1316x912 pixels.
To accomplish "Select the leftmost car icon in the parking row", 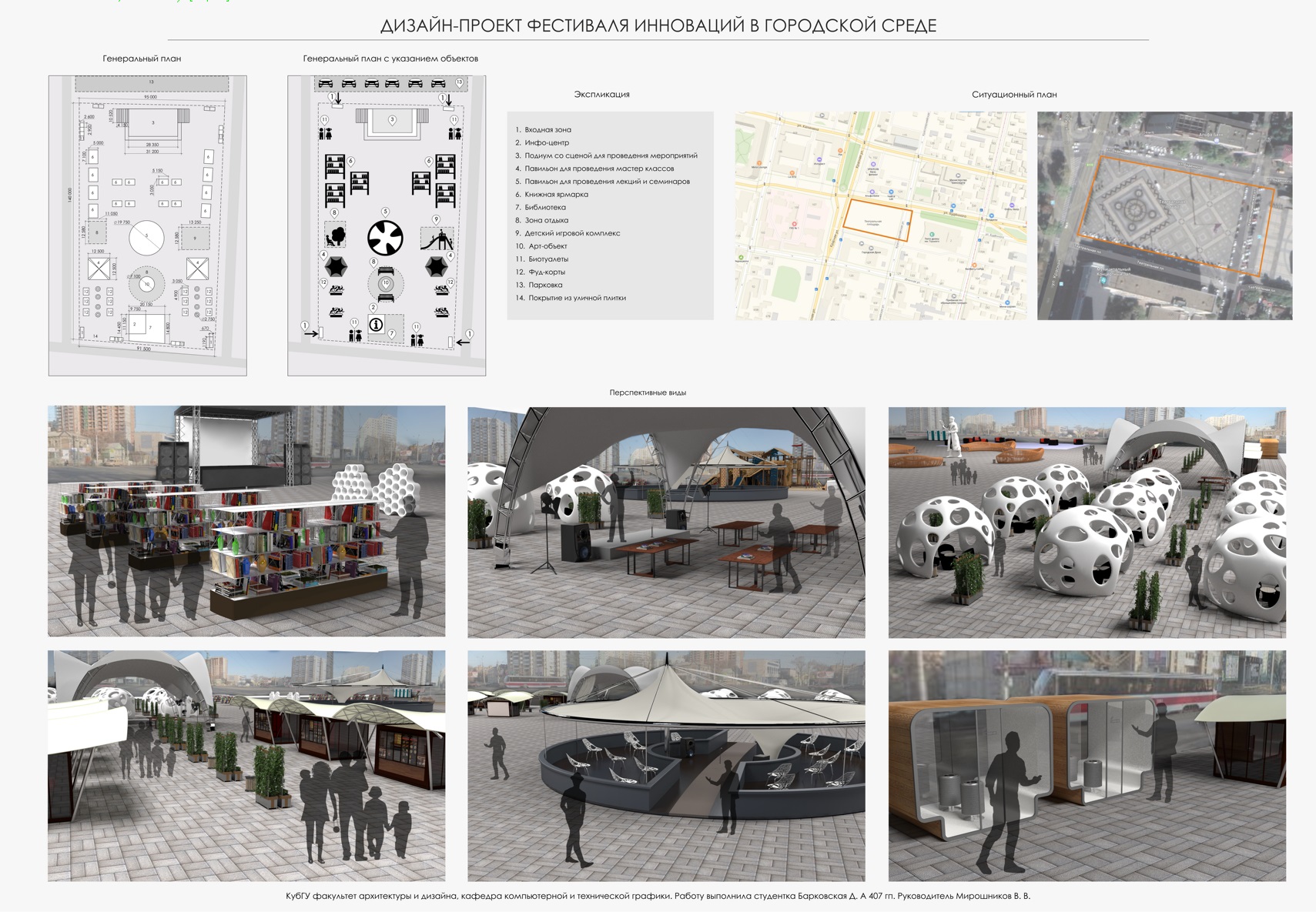I will (326, 83).
